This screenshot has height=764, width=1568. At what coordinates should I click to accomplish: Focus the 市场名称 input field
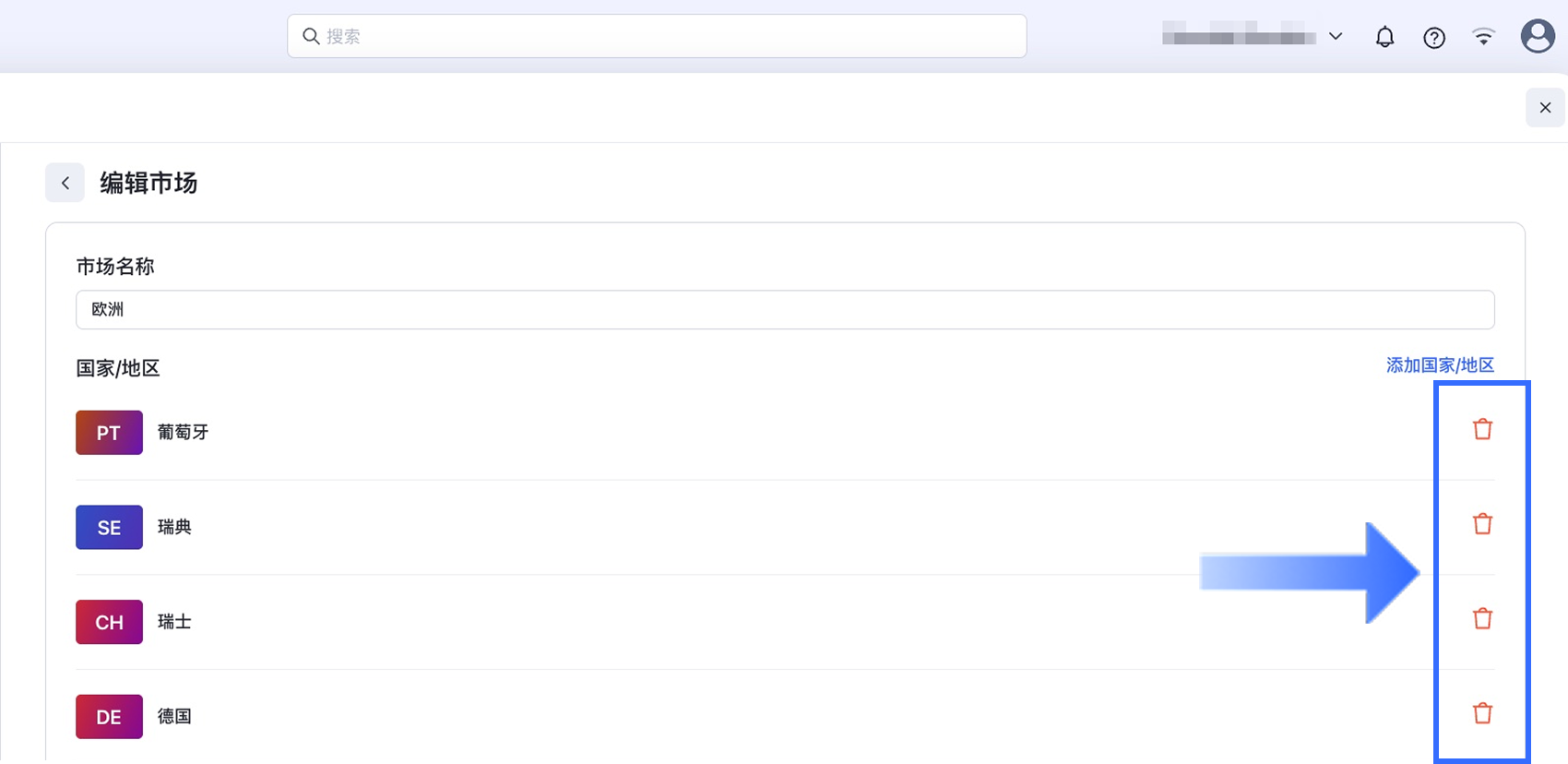(x=784, y=310)
